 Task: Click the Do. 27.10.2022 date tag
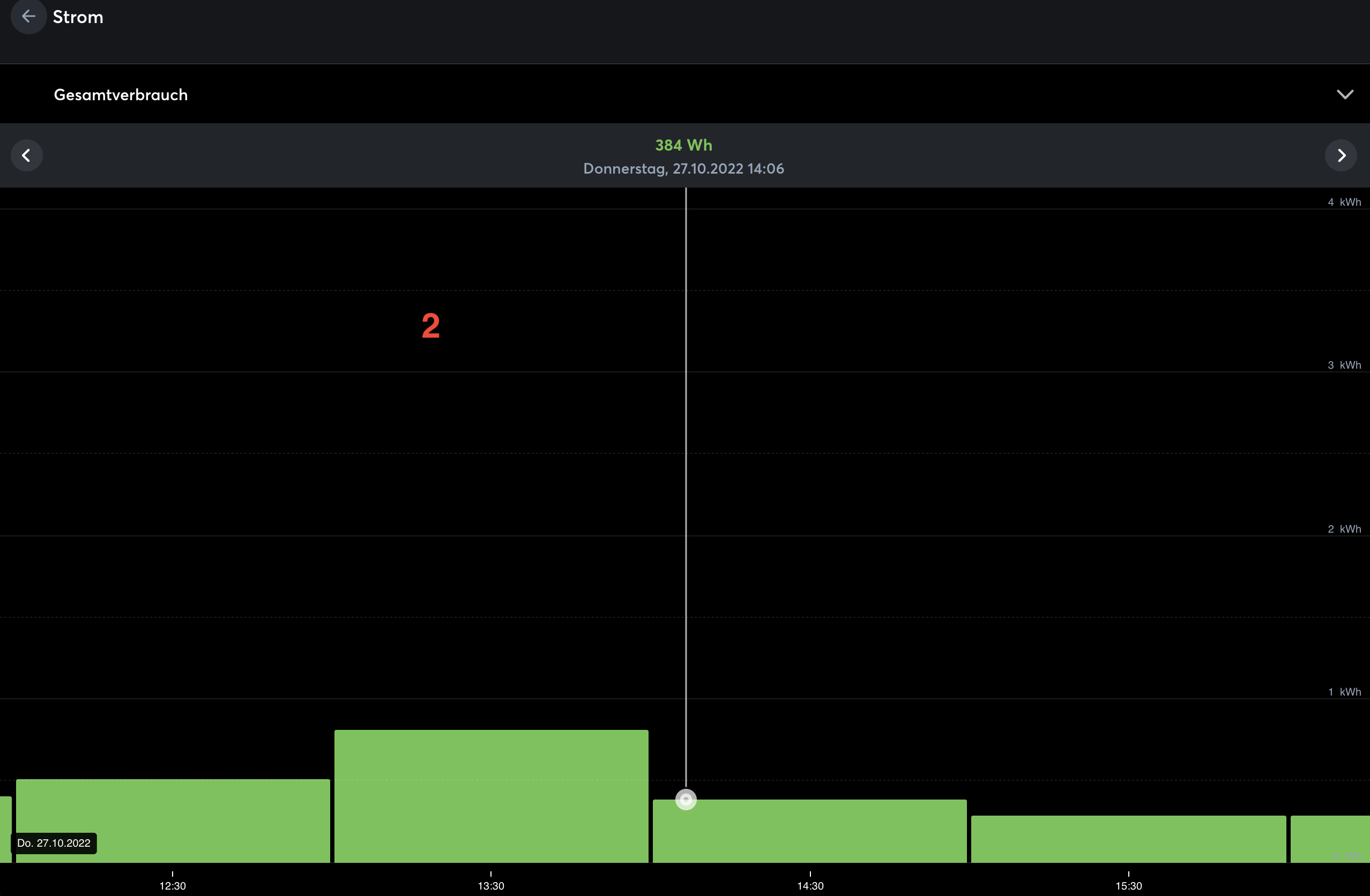coord(54,843)
